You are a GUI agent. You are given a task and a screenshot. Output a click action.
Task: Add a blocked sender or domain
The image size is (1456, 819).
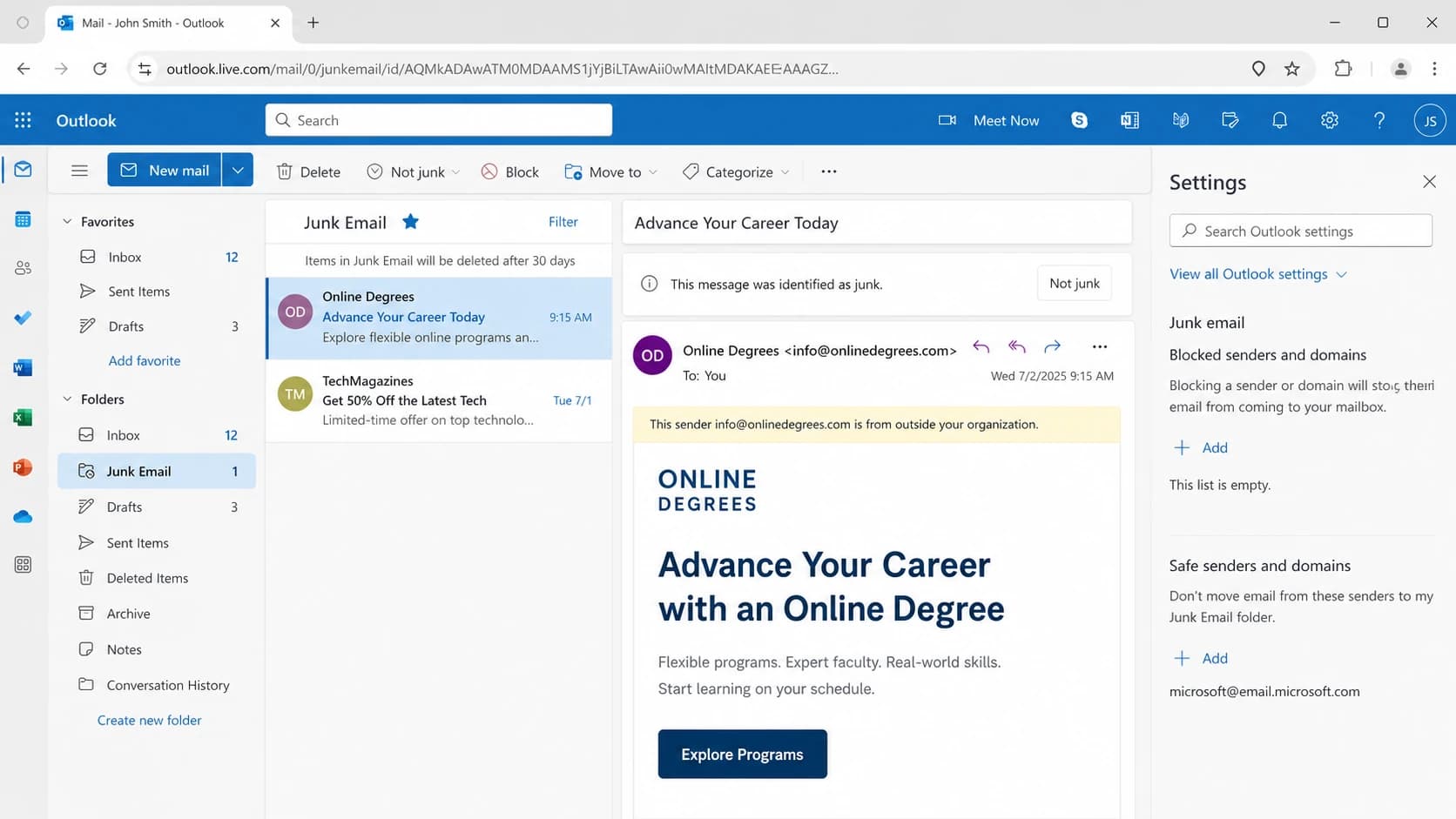coord(1201,447)
